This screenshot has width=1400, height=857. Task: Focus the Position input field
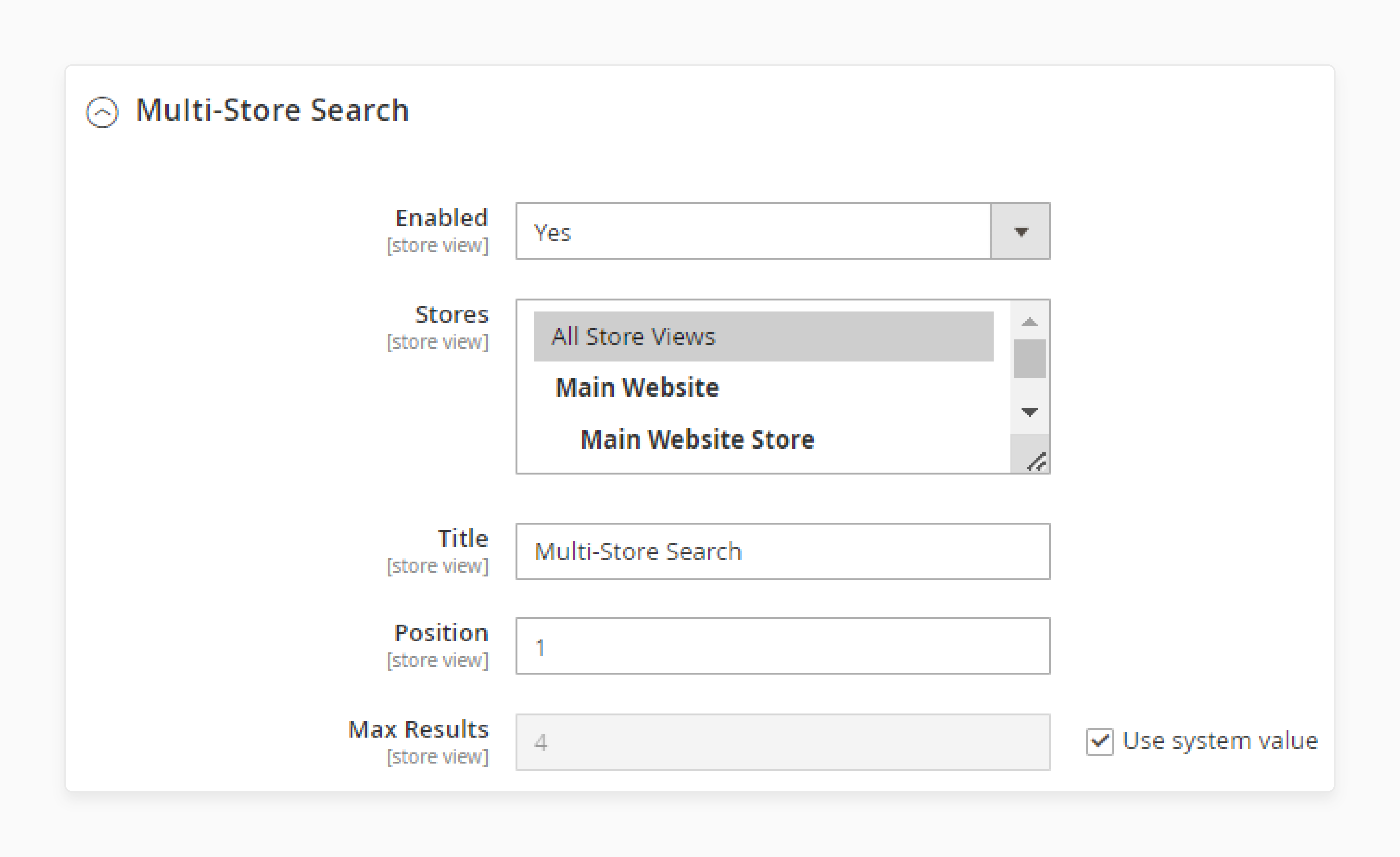click(x=783, y=646)
